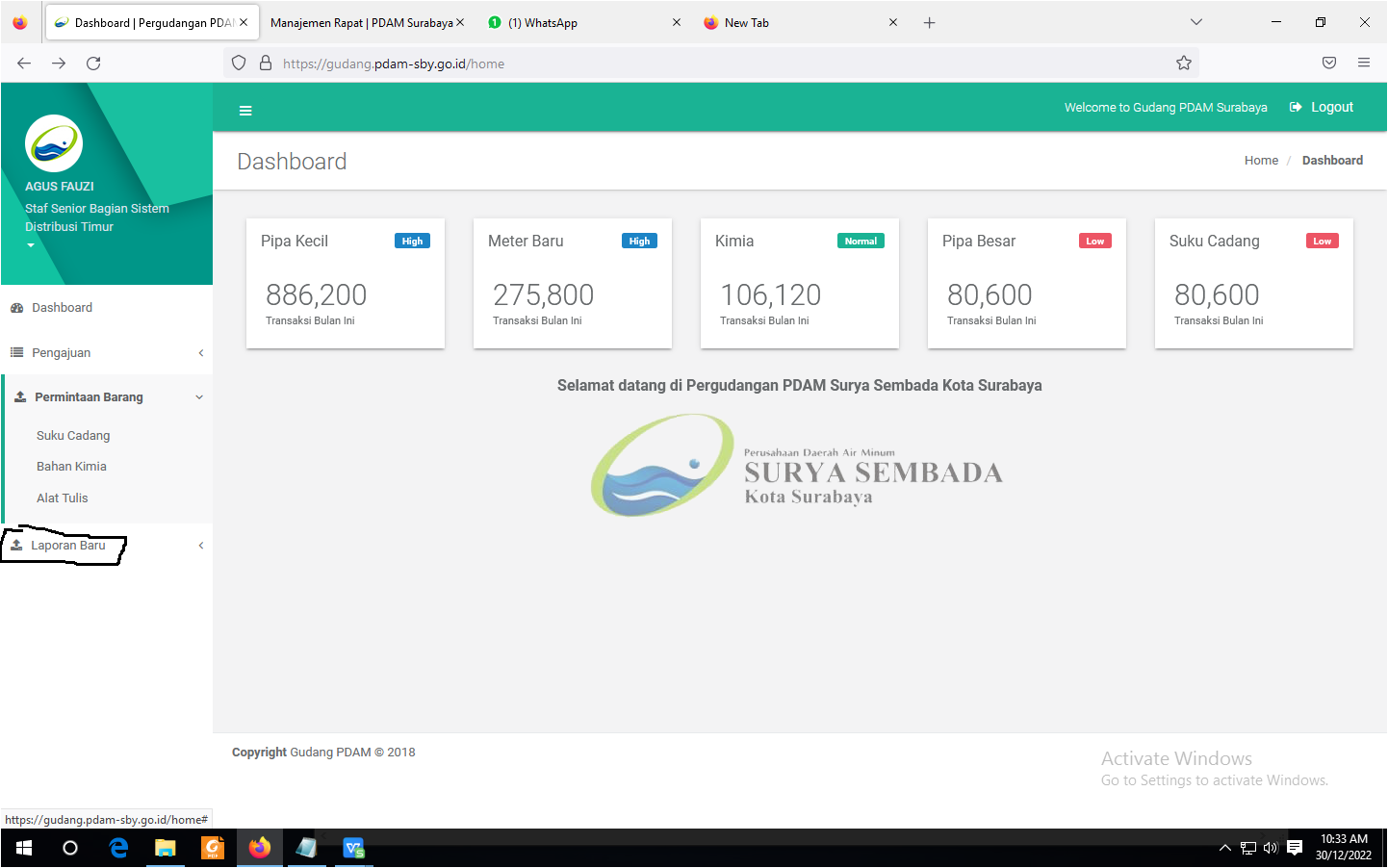
Task: Toggle the hamburger sidebar menu icon
Action: tap(245, 111)
